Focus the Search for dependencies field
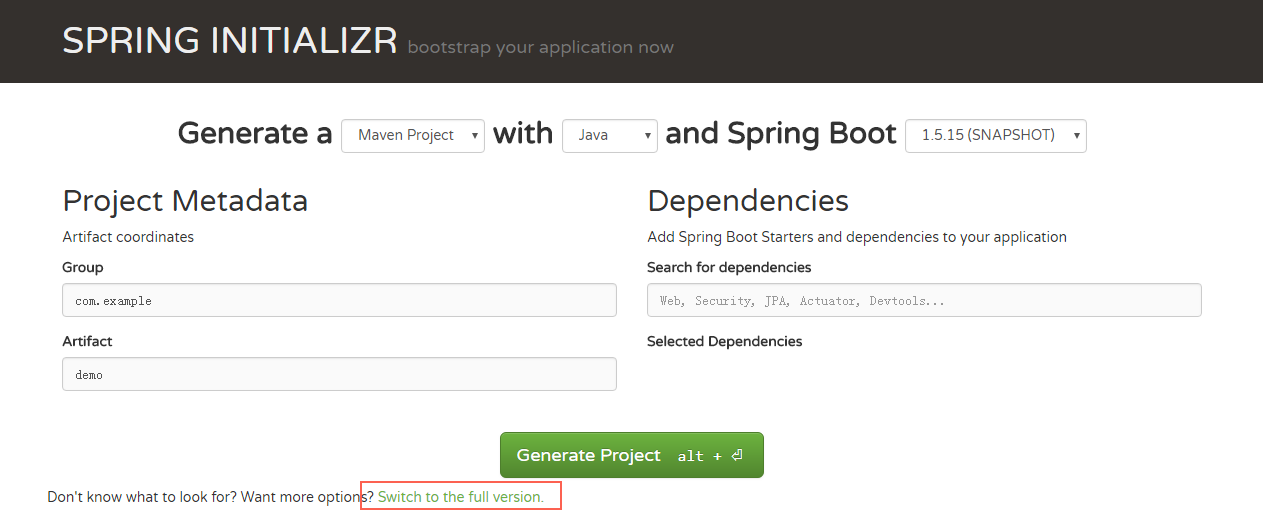This screenshot has width=1263, height=525. coord(924,300)
